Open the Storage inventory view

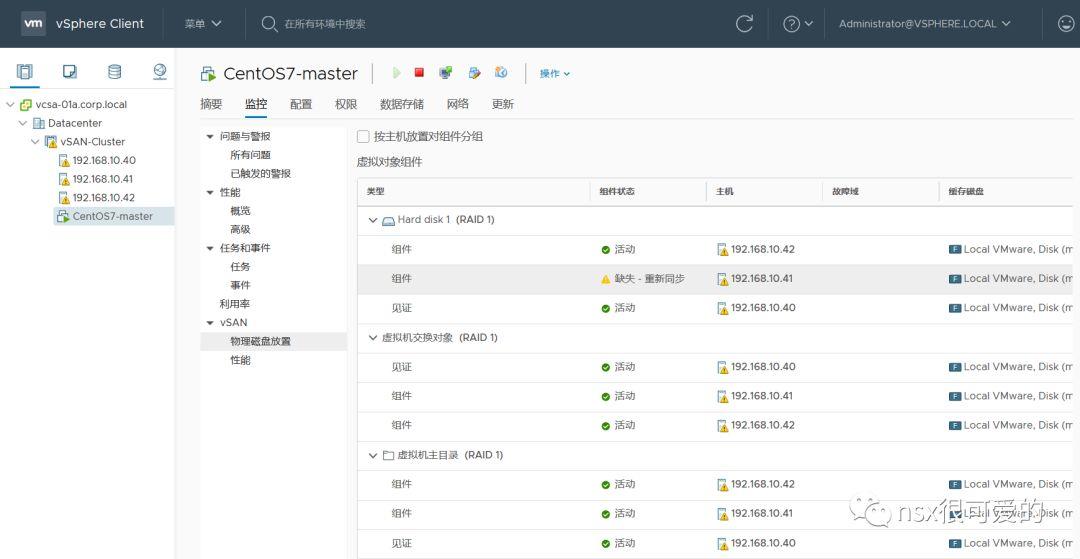pyautogui.click(x=114, y=72)
